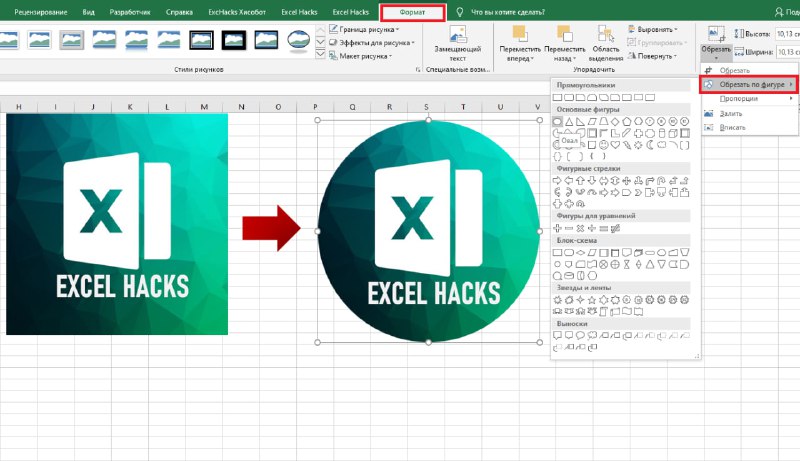Image resolution: width=800 pixels, height=461 pixels.
Task: Select the circular cropped Excel Hacks picture
Action: click(x=429, y=231)
